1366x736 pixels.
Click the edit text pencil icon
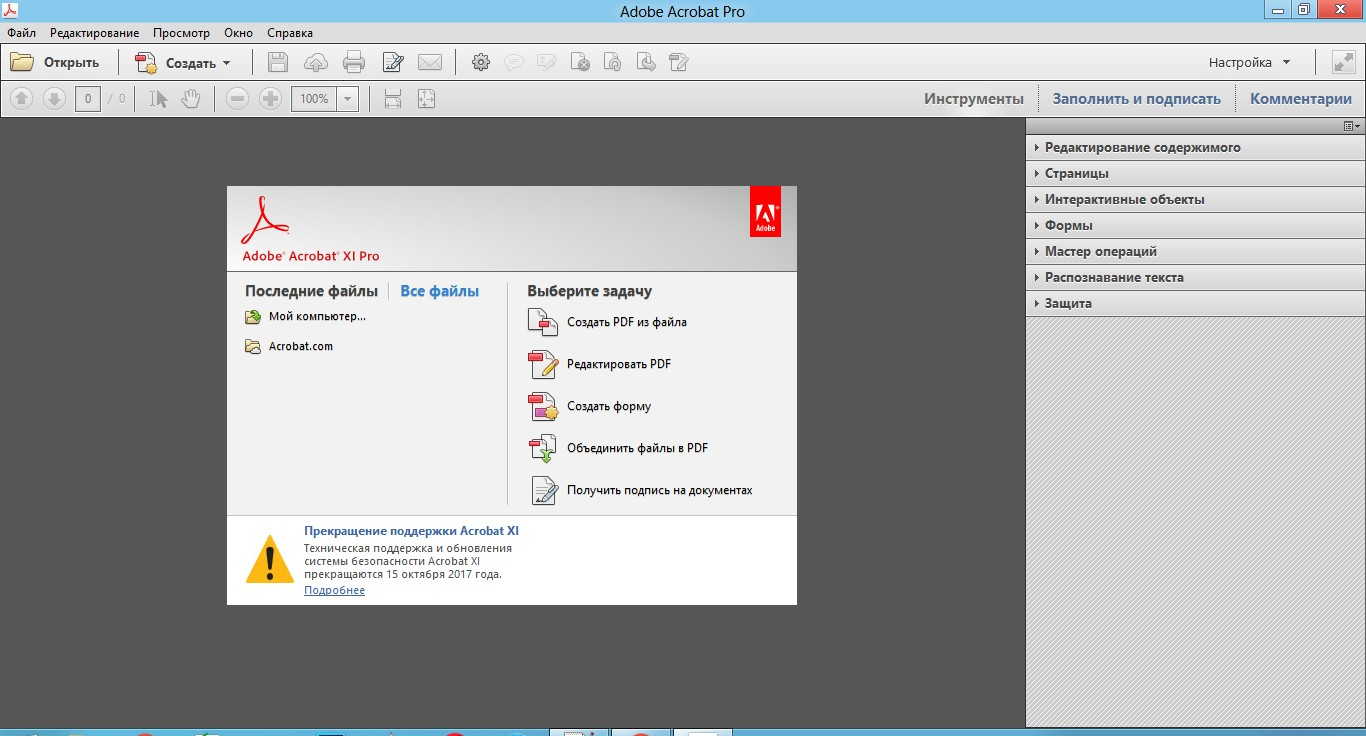(x=393, y=62)
